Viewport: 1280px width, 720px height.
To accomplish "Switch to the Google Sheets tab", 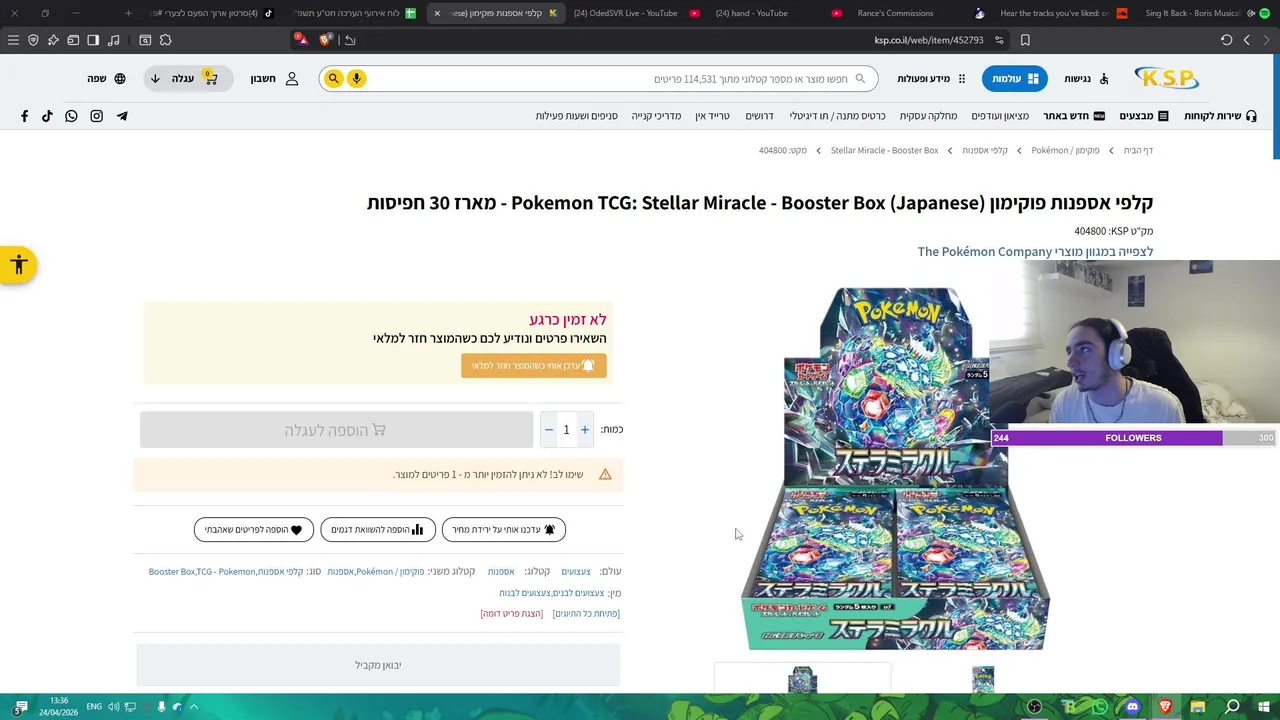I will [354, 13].
